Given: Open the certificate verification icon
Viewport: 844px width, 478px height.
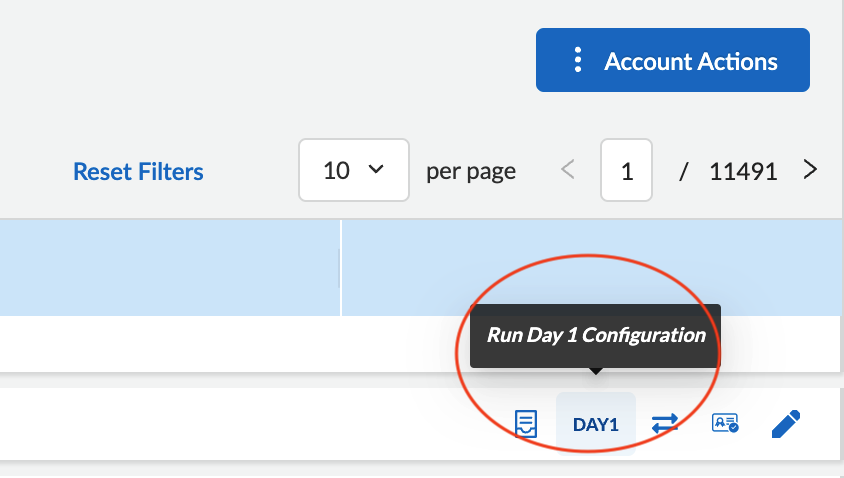Looking at the screenshot, I should (724, 424).
